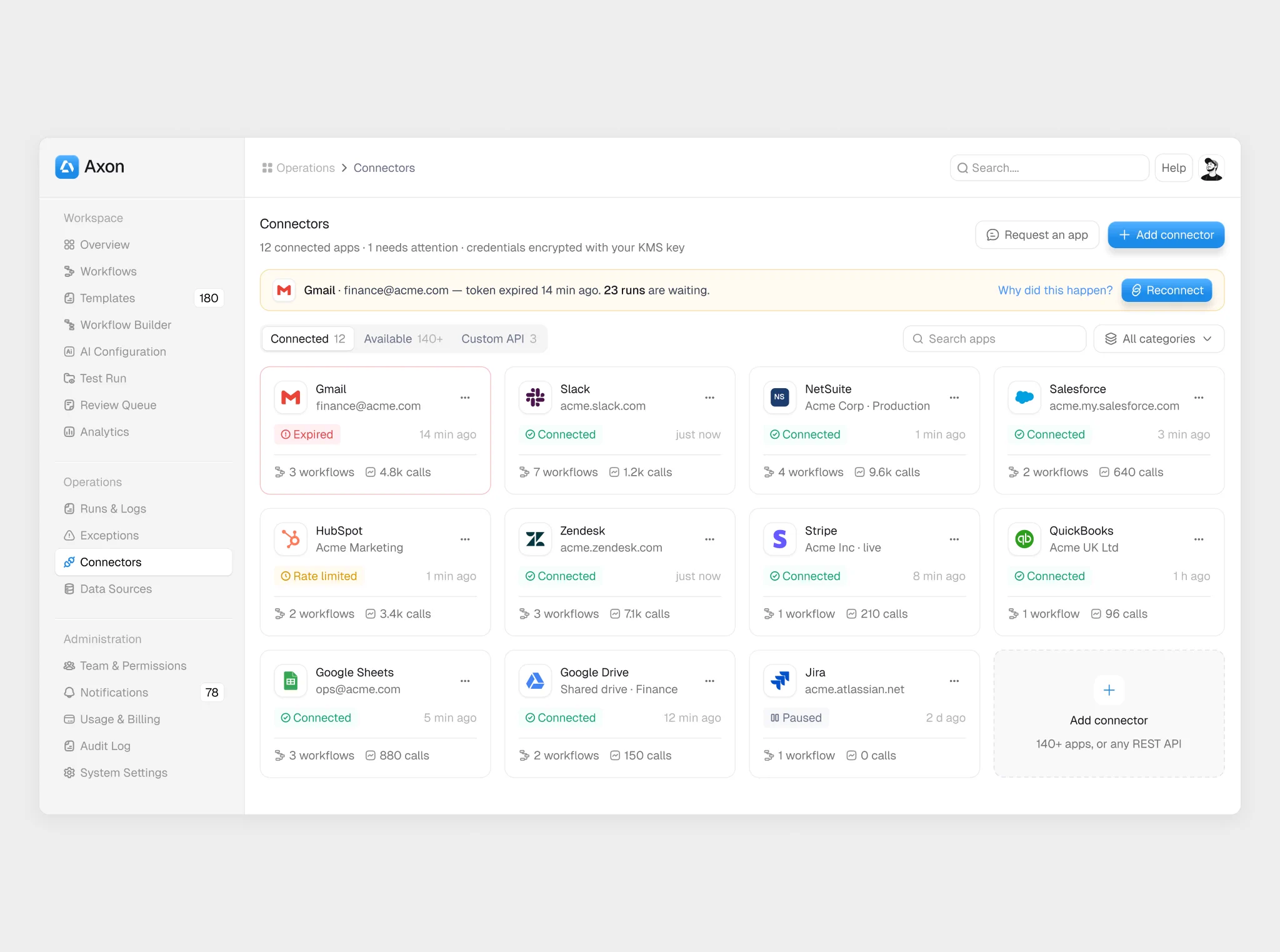Screen dimensions: 1280x952
Task: Click the Salesforce cloud icon
Action: [1024, 398]
